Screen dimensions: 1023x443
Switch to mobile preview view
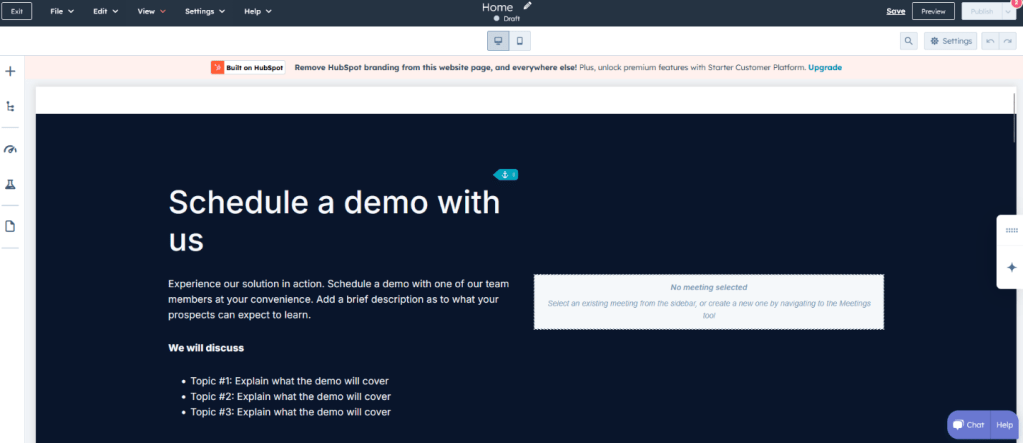point(520,41)
